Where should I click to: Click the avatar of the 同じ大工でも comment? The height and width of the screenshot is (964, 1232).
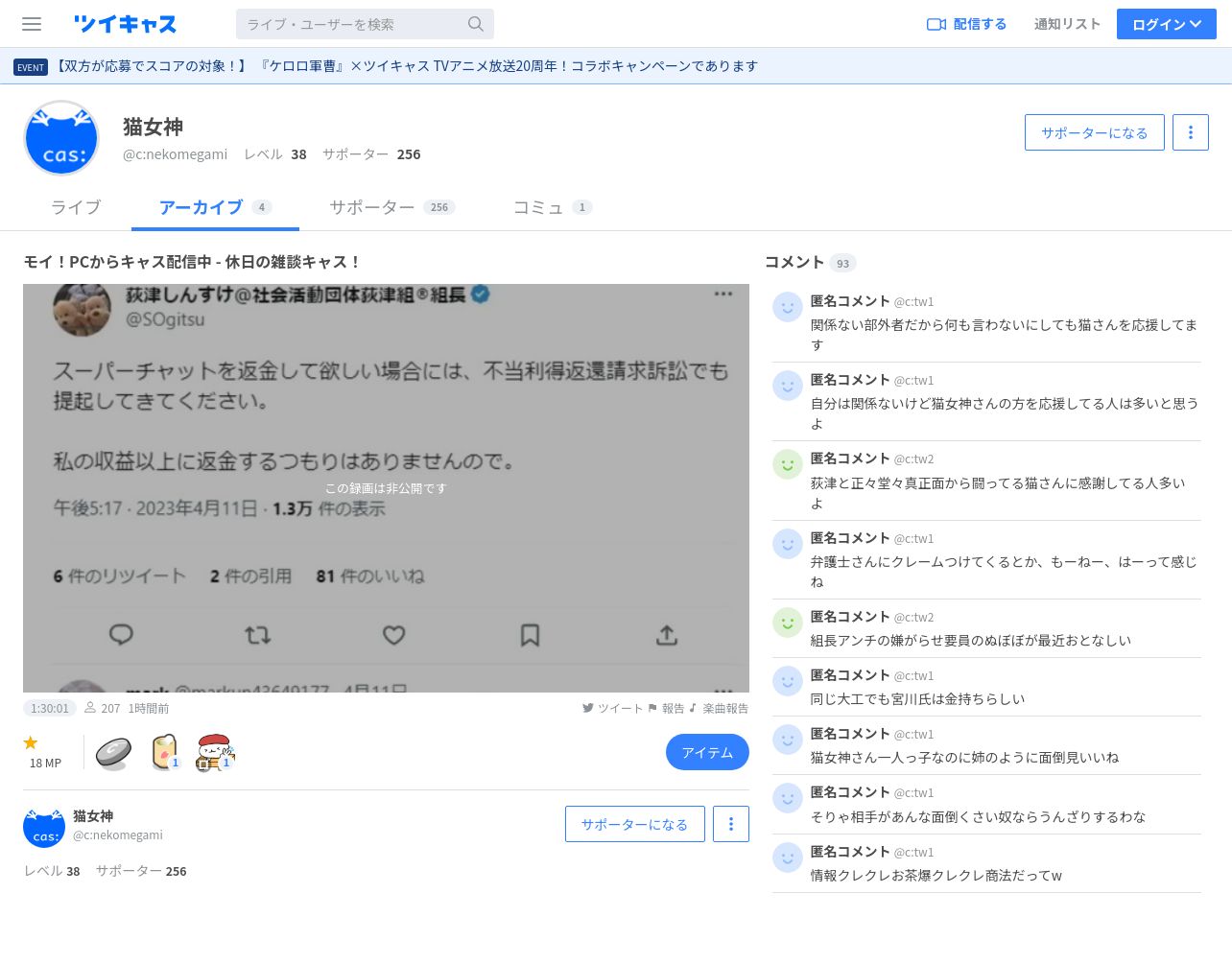[x=788, y=681]
